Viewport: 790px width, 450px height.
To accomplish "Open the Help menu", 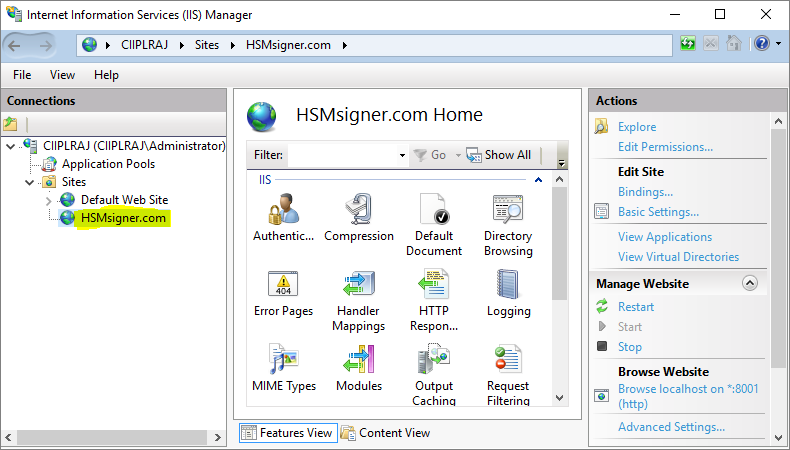I will click(106, 75).
